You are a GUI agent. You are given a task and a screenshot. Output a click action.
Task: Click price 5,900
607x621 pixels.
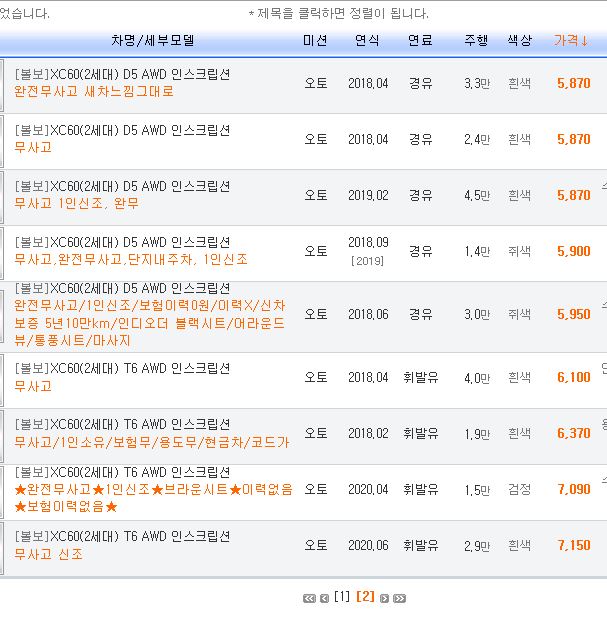[574, 251]
